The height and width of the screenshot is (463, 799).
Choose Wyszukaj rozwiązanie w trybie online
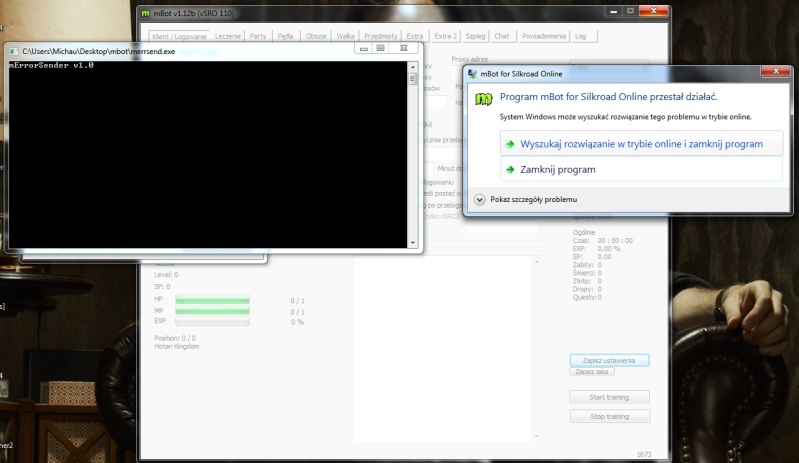(x=641, y=144)
